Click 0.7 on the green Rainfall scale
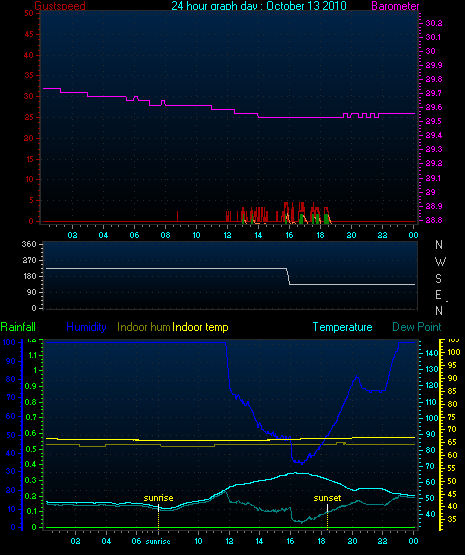Viewport: 465px width, 555px height. coord(31,417)
